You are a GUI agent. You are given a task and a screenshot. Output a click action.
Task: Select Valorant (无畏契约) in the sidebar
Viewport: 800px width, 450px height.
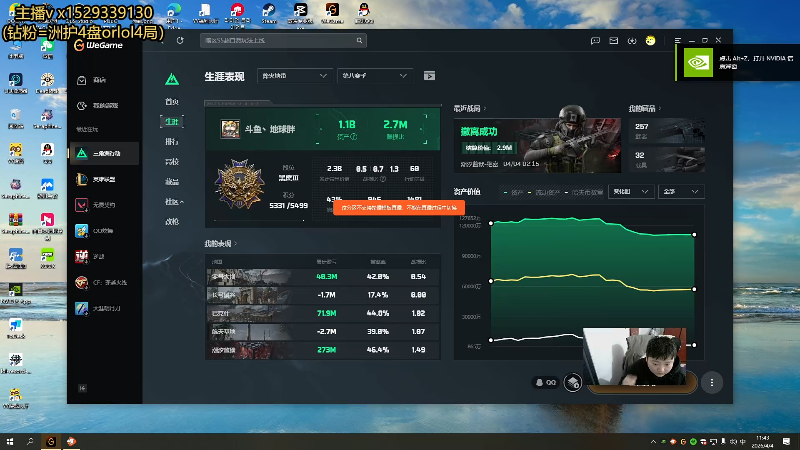(x=104, y=205)
